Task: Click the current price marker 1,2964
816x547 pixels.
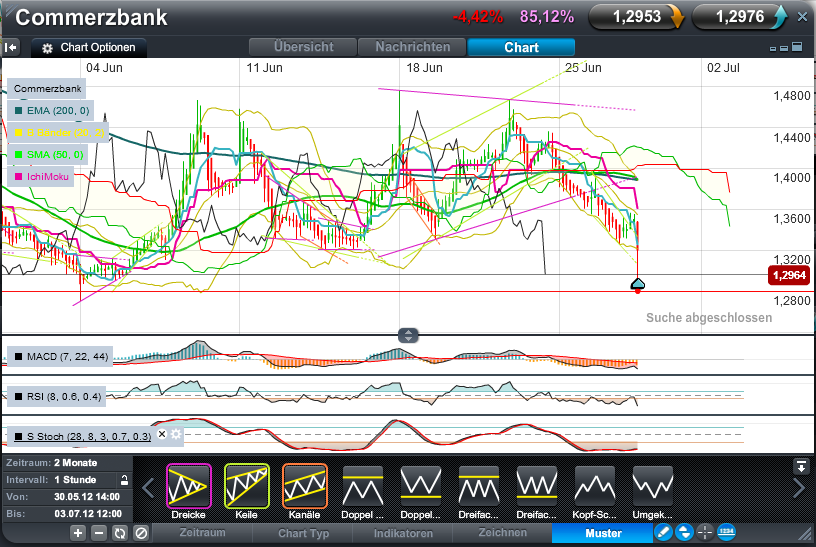Action: tap(789, 275)
